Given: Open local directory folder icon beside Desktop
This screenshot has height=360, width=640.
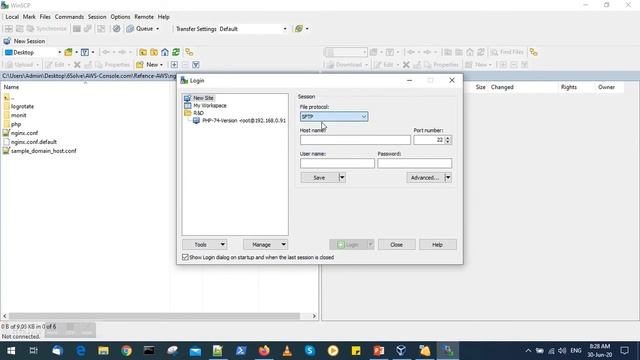Looking at the screenshot, I should point(68,52).
